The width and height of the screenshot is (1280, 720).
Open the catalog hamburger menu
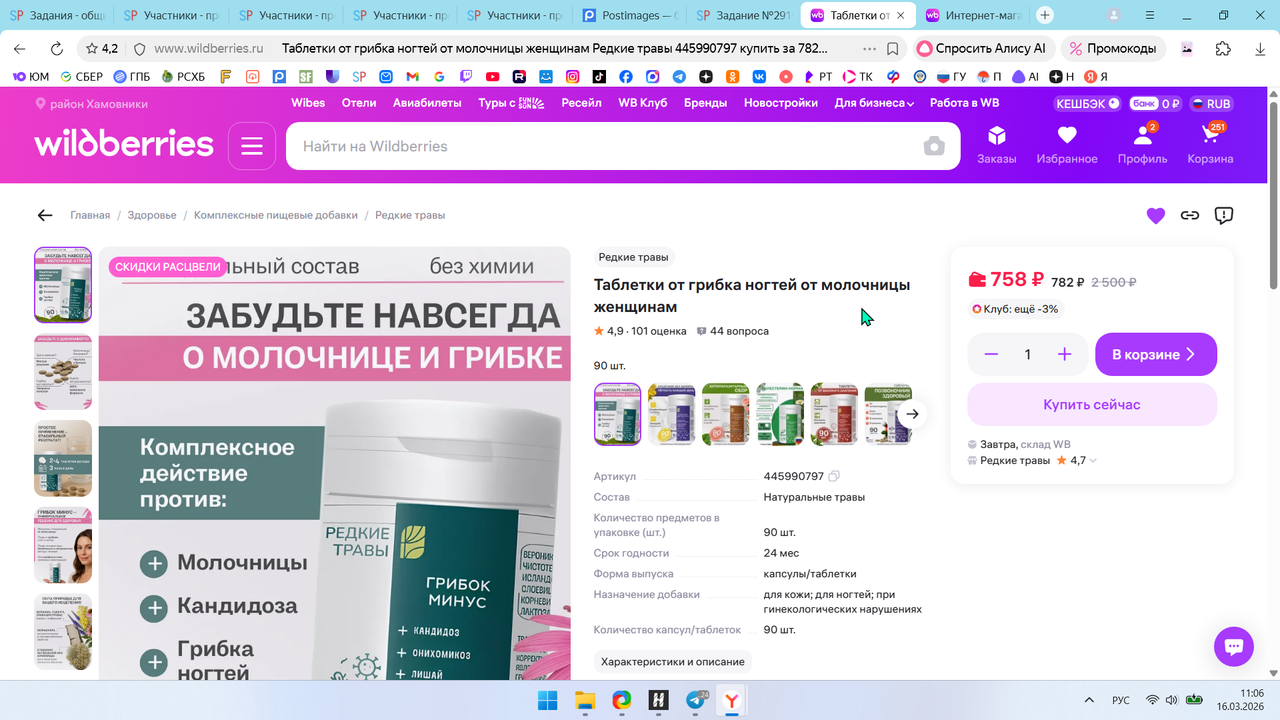point(251,146)
